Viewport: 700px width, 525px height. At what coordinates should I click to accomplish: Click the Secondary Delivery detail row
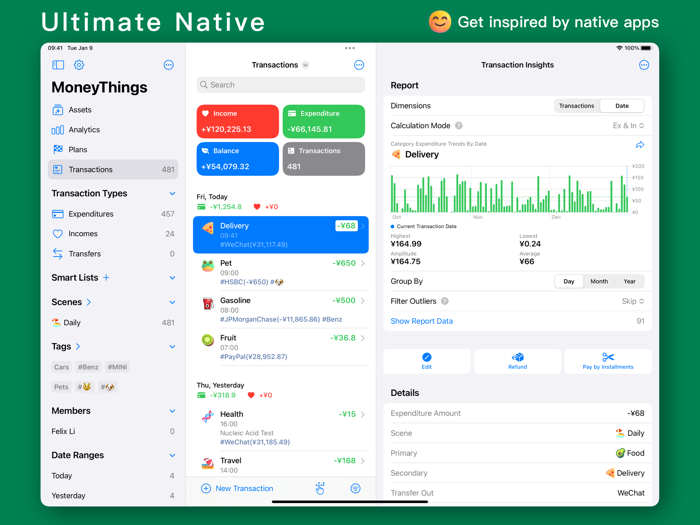click(x=517, y=473)
